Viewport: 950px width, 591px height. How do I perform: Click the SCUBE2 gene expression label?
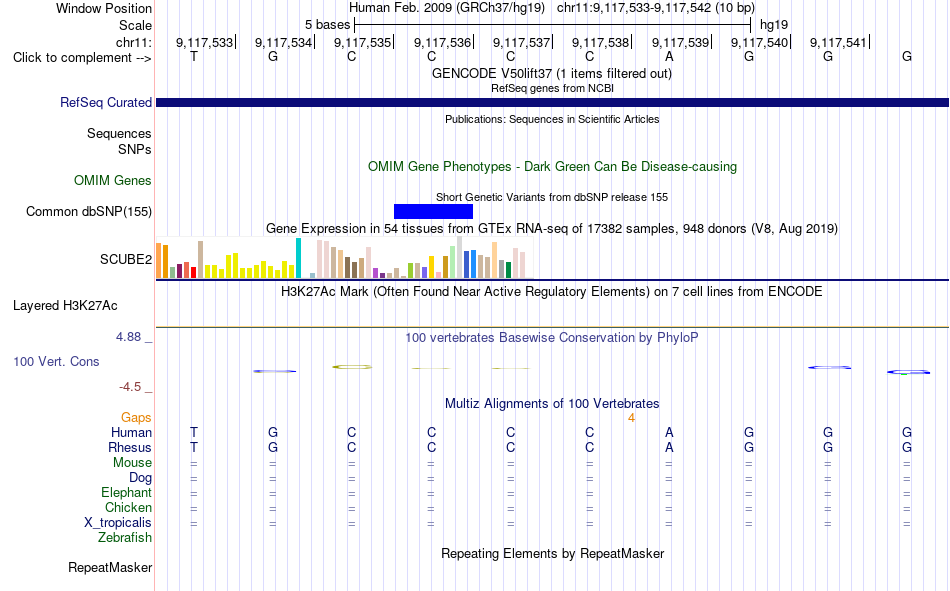(125, 259)
